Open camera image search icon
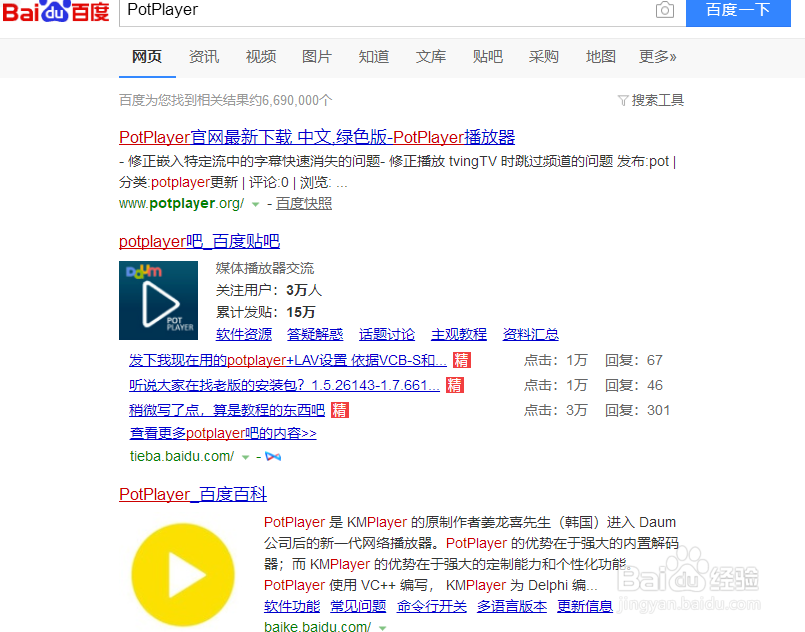805x632 pixels. coord(664,10)
